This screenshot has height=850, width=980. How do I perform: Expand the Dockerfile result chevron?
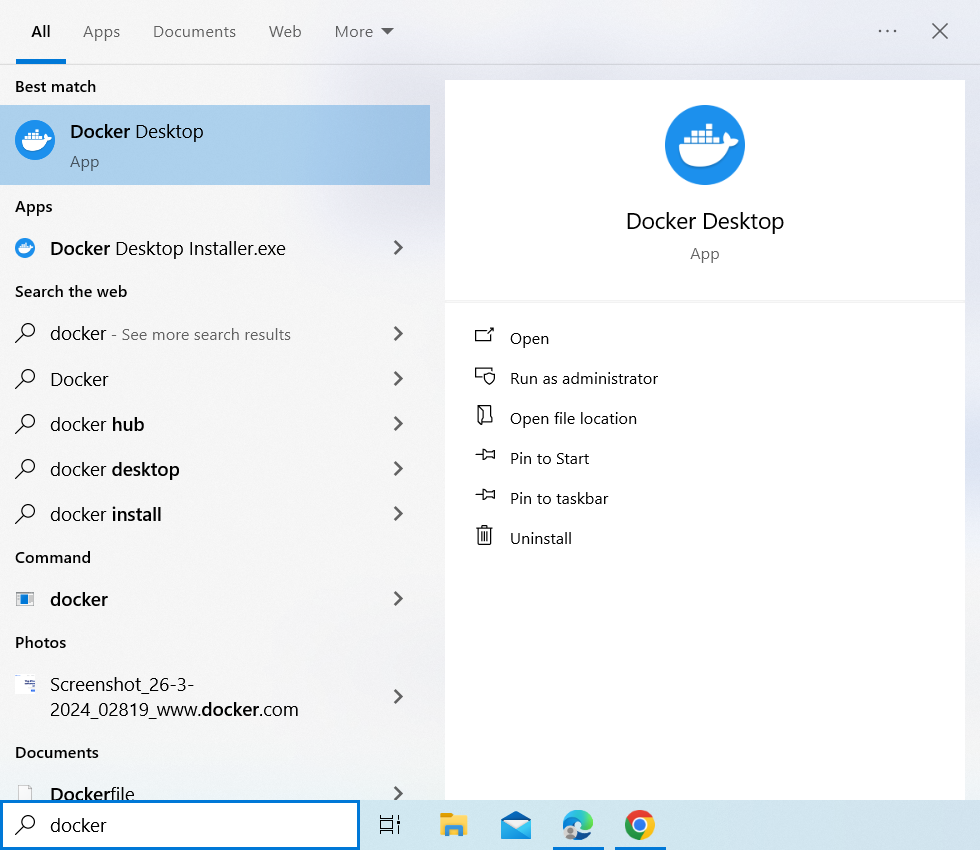398,792
